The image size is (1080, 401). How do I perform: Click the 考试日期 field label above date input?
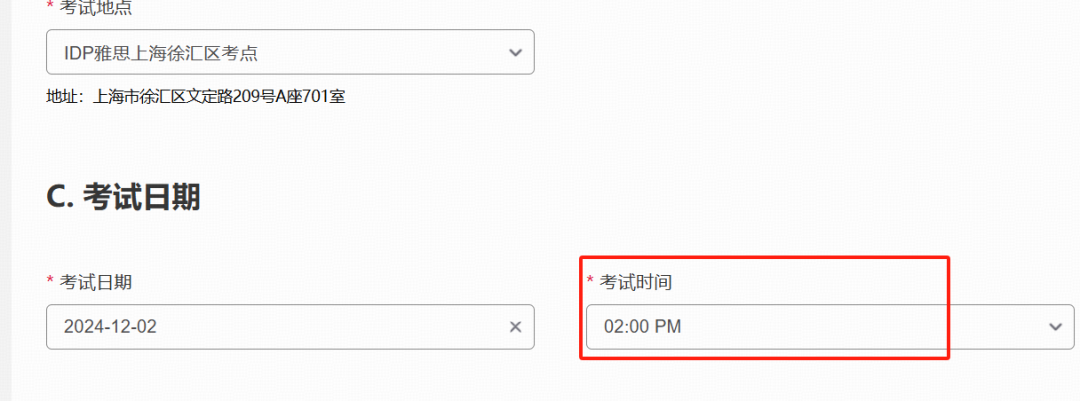(x=96, y=282)
